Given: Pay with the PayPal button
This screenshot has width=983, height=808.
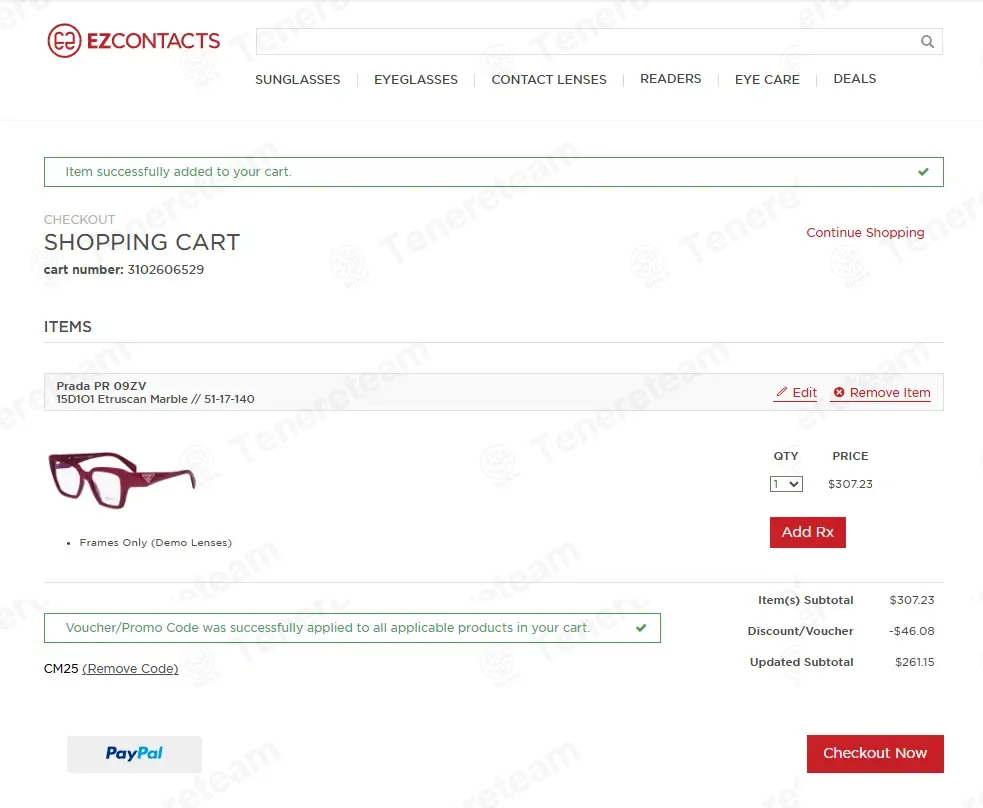Looking at the screenshot, I should point(134,754).
